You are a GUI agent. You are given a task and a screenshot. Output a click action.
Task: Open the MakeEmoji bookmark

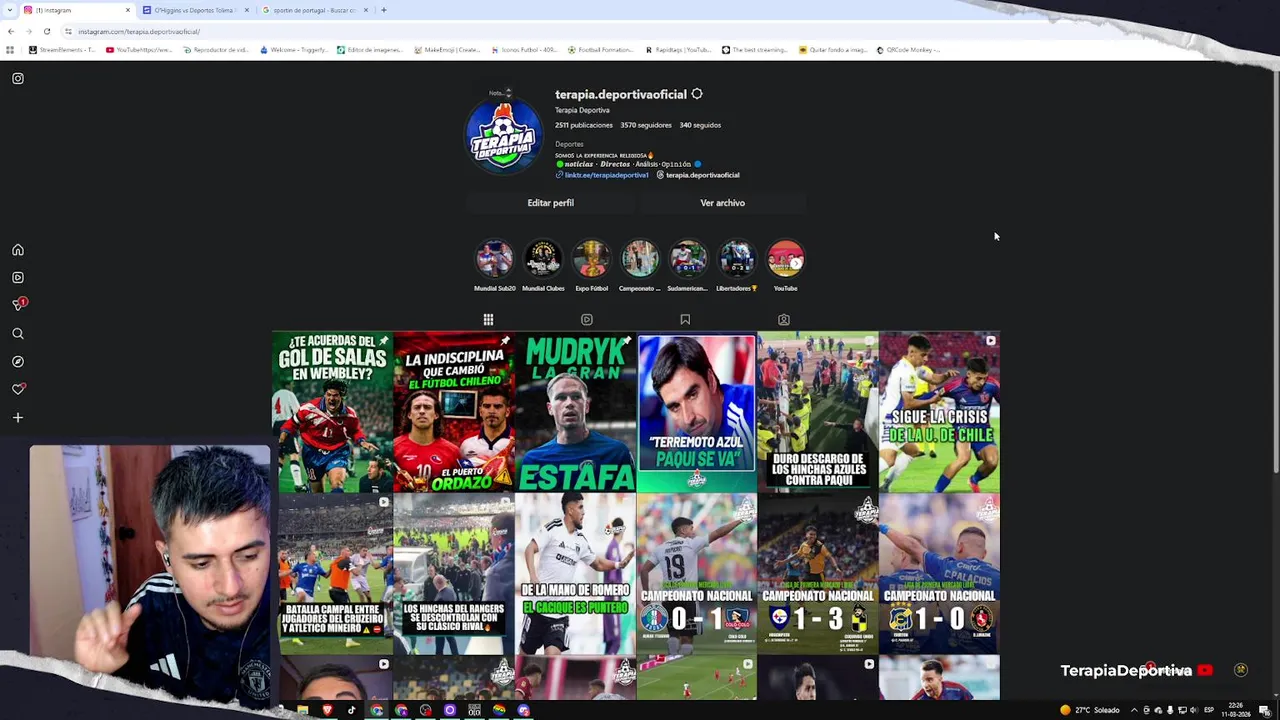pyautogui.click(x=447, y=50)
